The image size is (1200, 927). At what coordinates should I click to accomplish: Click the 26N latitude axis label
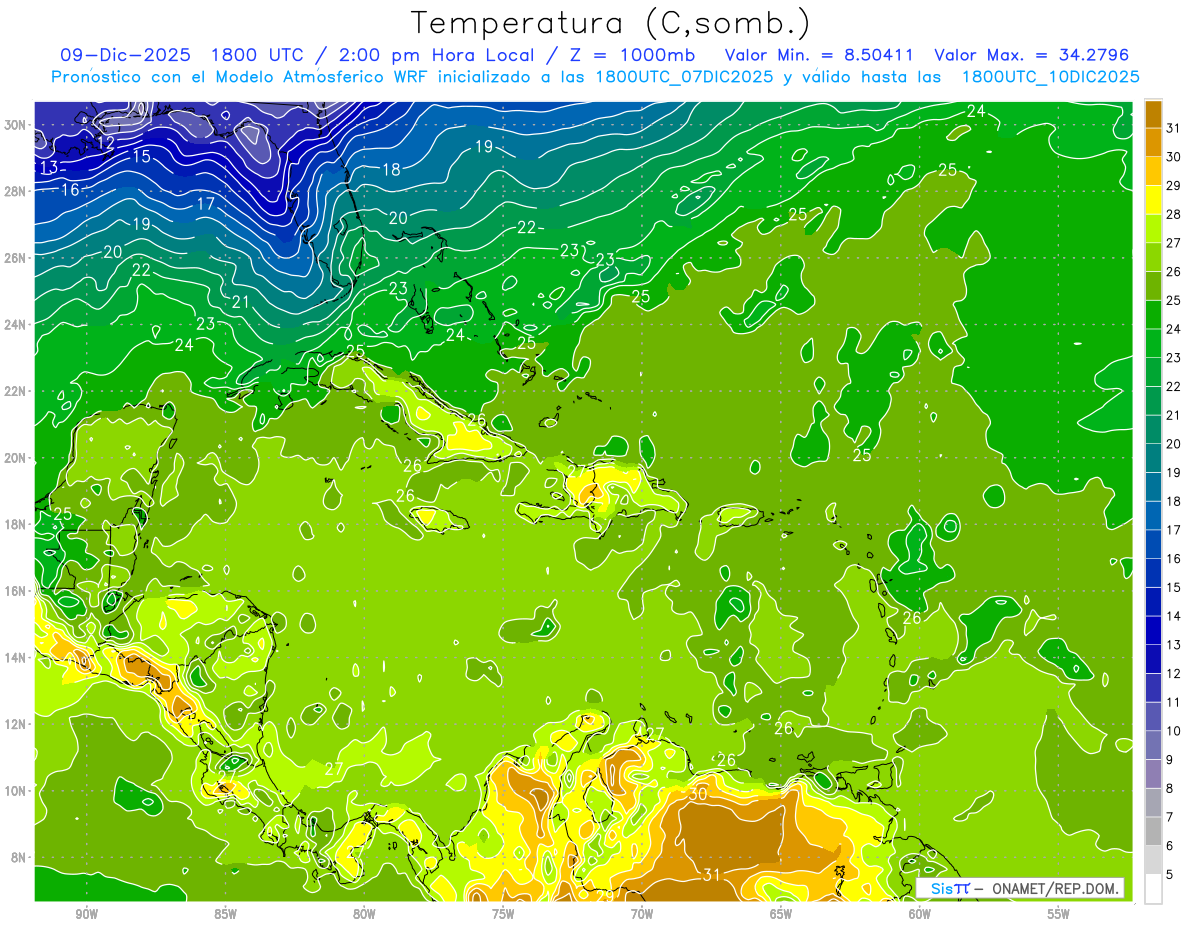coord(17,258)
